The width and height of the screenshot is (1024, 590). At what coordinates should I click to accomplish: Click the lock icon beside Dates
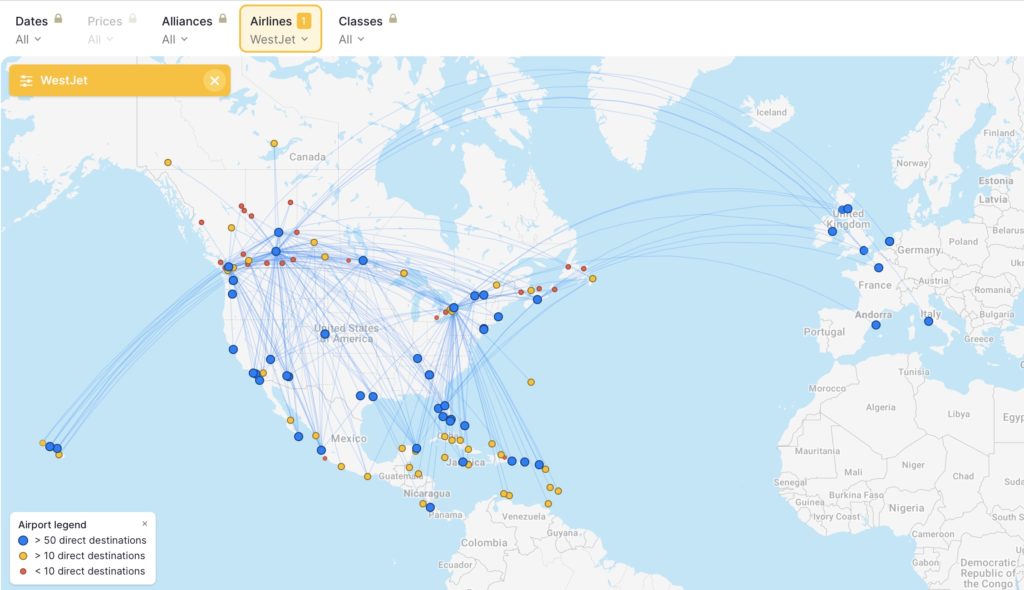pos(57,18)
